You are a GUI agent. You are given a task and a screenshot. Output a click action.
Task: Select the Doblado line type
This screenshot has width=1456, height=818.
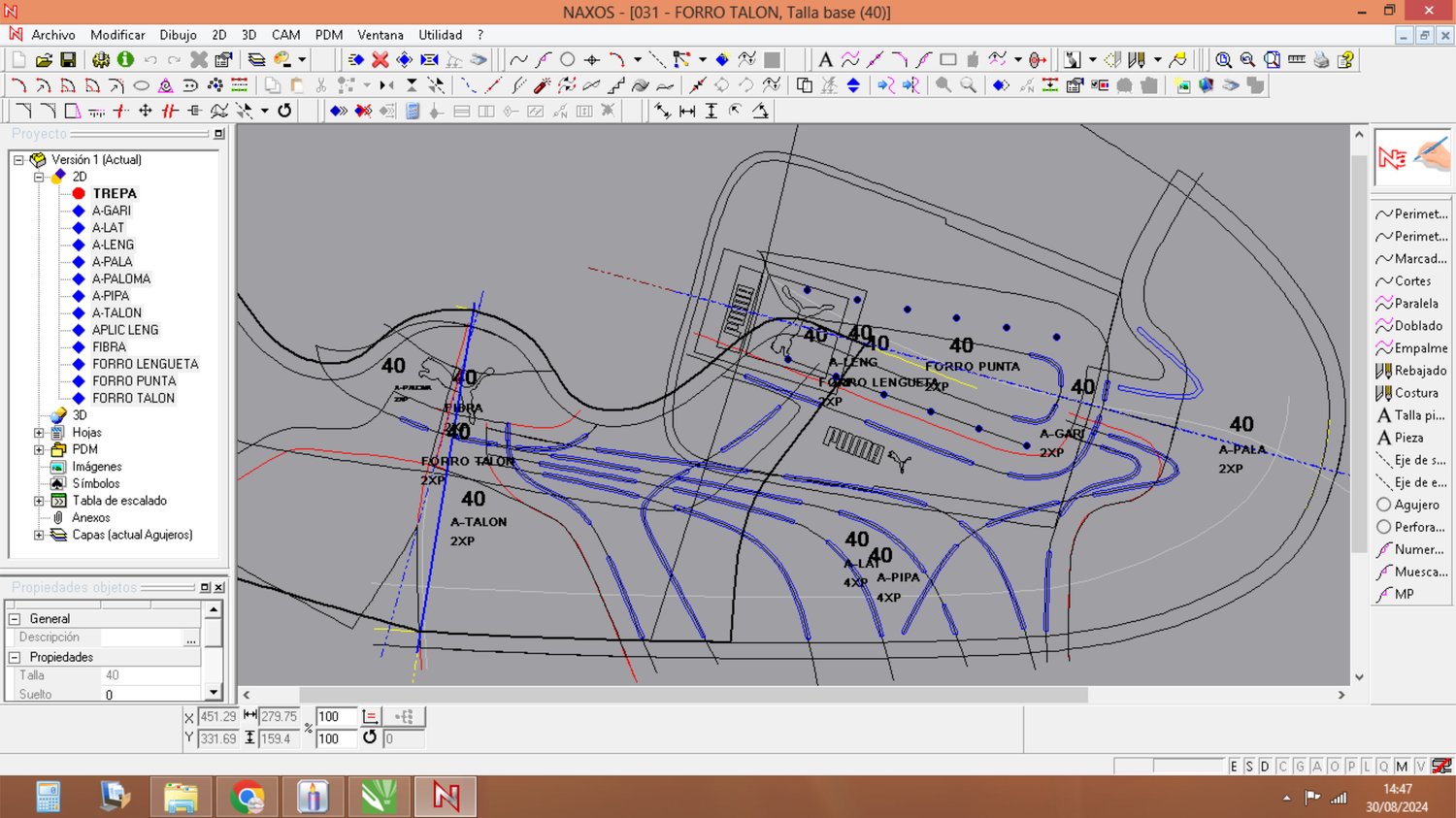1409,326
